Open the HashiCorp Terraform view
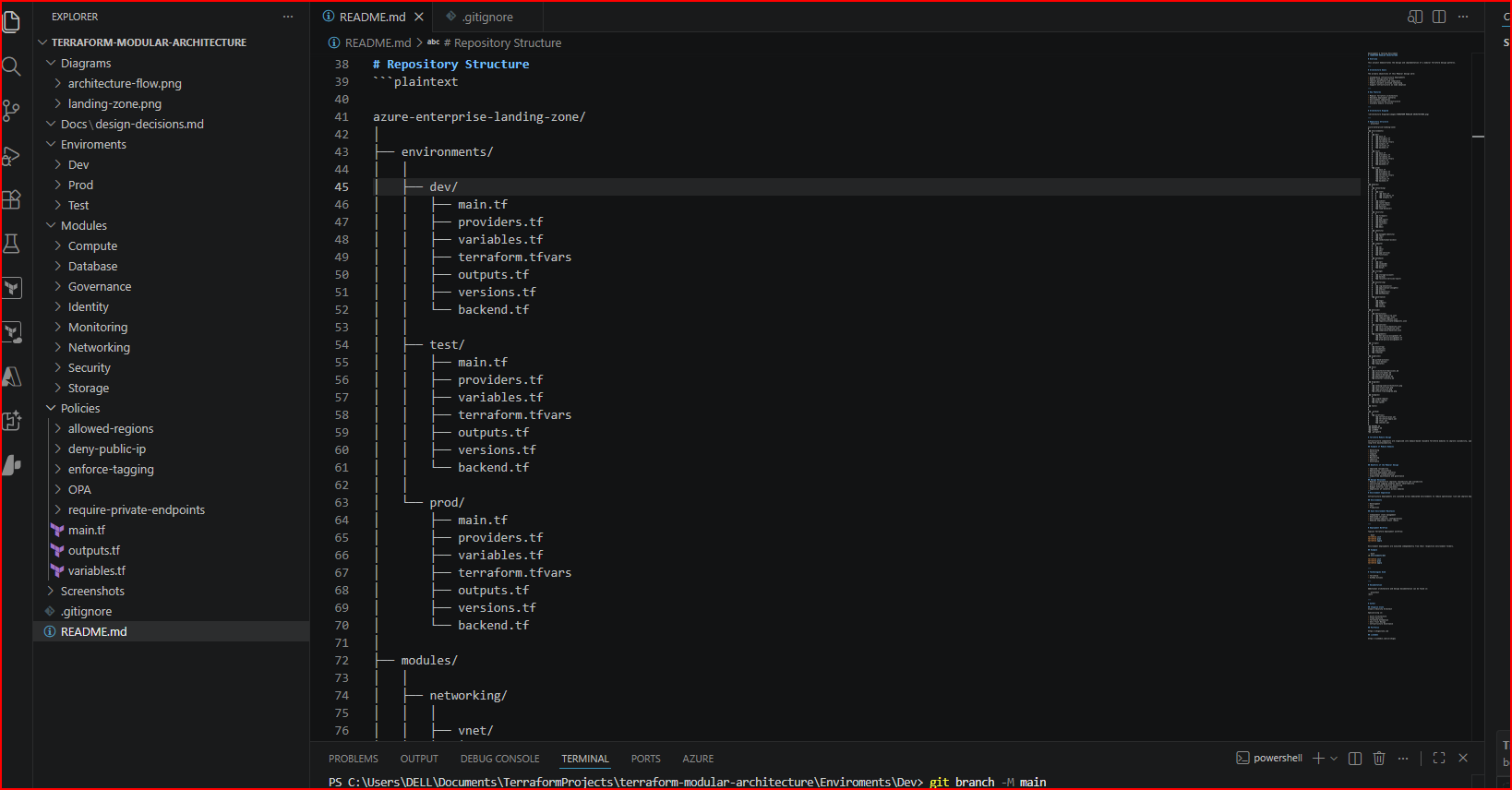 [12, 288]
